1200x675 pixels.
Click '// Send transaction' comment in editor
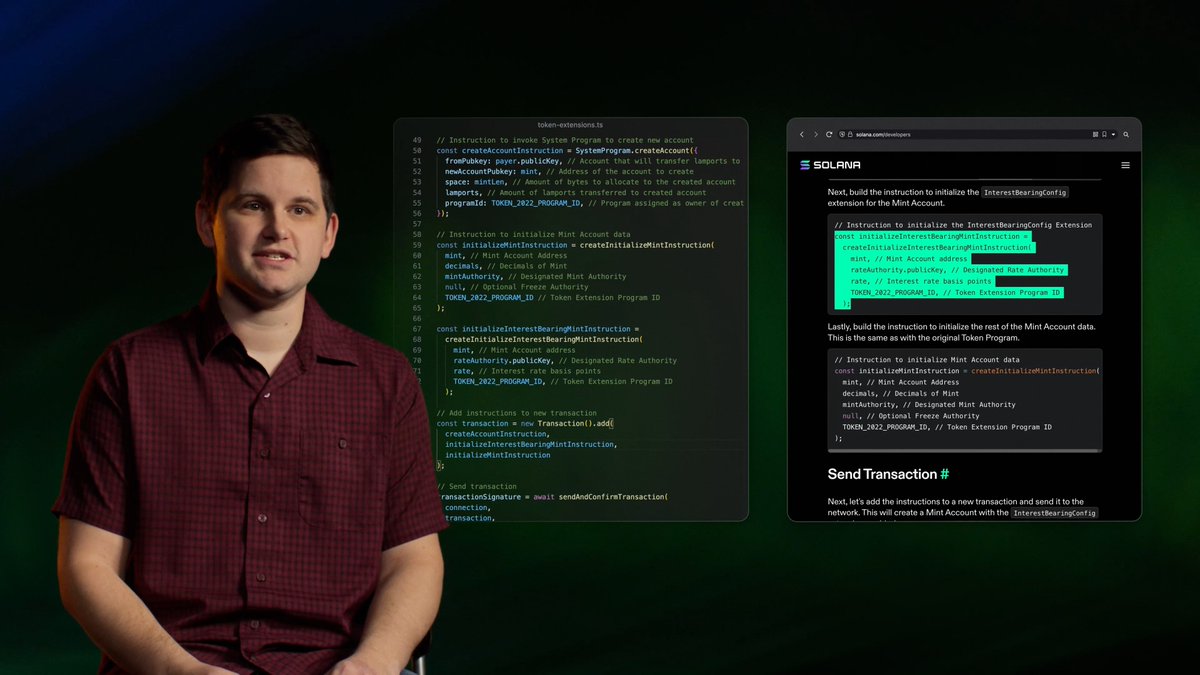point(477,486)
